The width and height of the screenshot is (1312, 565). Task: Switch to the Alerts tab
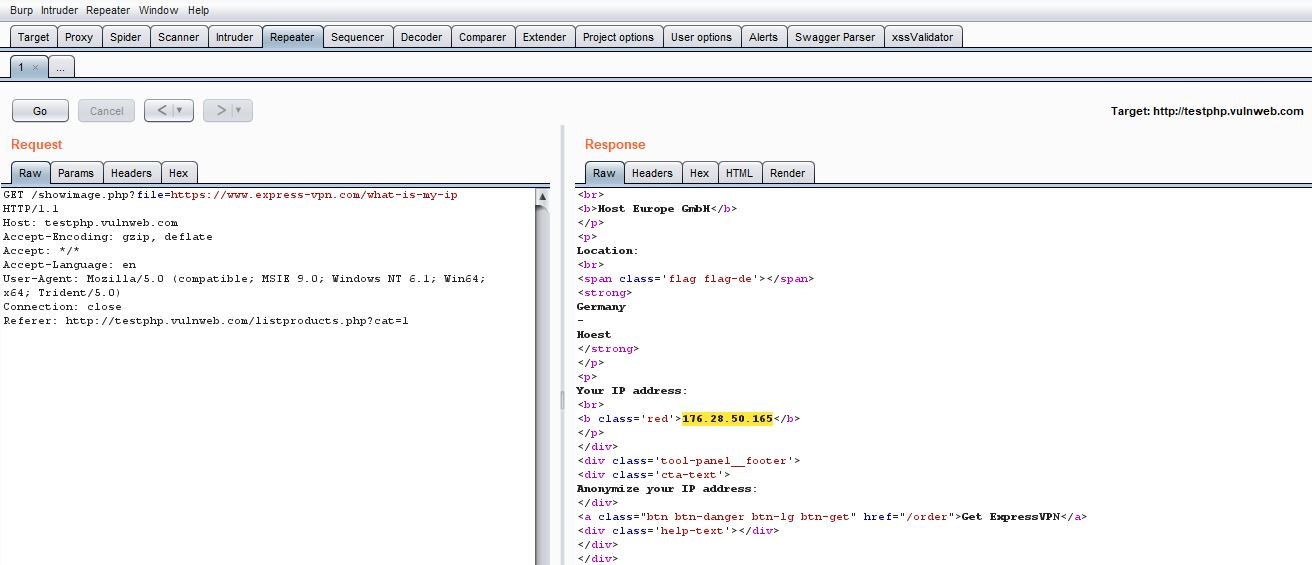pyautogui.click(x=763, y=37)
